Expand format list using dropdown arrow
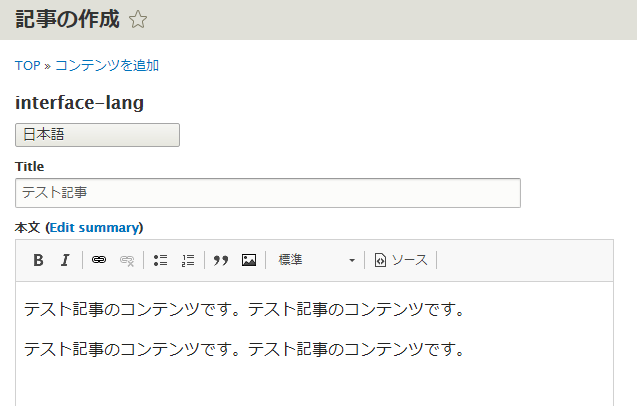The image size is (637, 406). coord(352,261)
